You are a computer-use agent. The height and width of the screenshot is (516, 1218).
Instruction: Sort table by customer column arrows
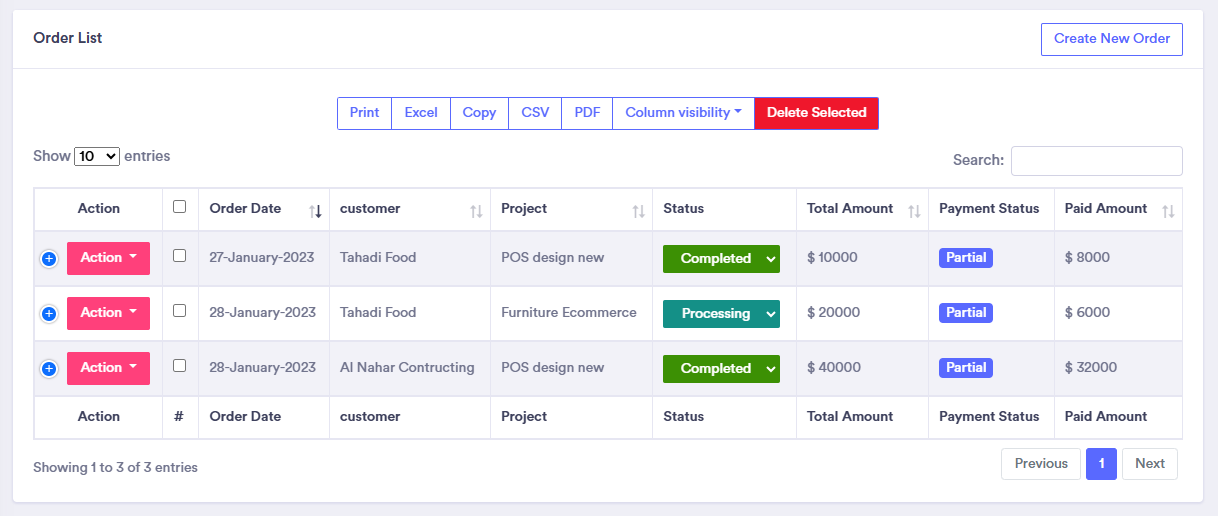(476, 210)
